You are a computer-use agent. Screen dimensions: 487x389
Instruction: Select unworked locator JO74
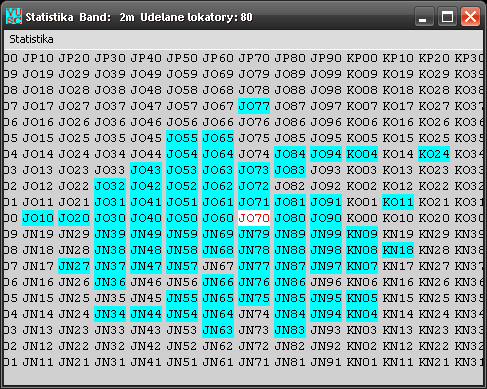pos(254,154)
